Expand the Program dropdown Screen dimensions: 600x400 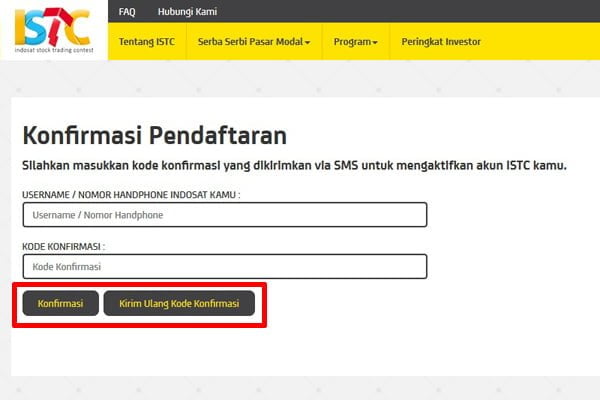(355, 42)
